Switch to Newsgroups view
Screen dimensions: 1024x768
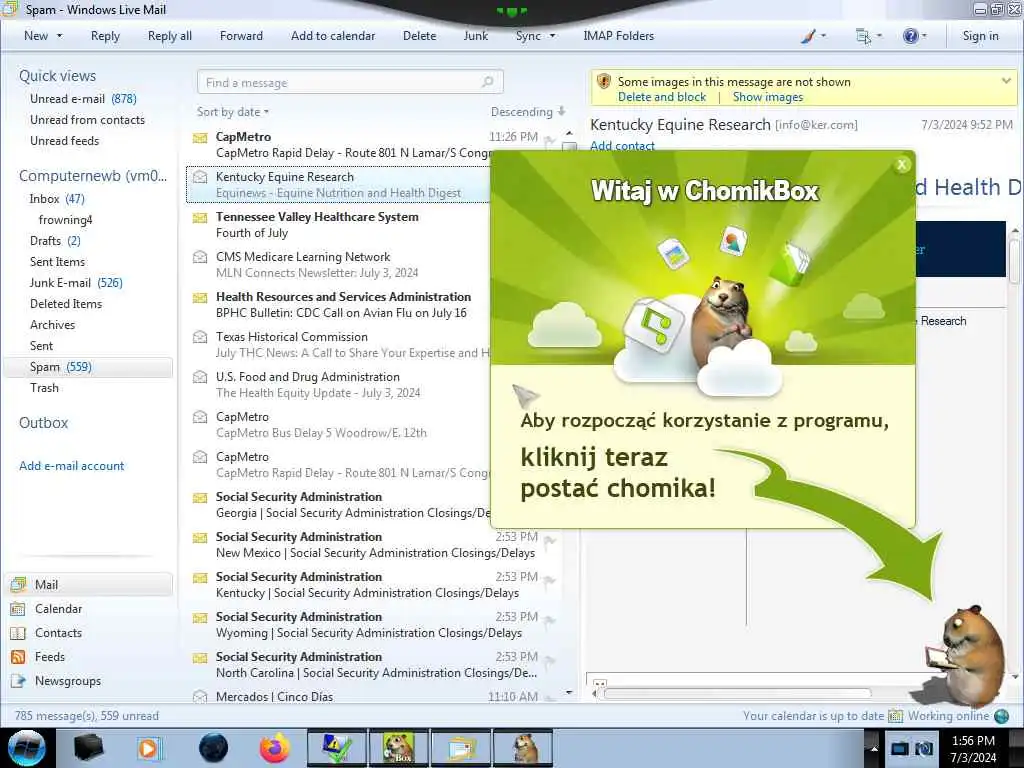click(x=68, y=680)
